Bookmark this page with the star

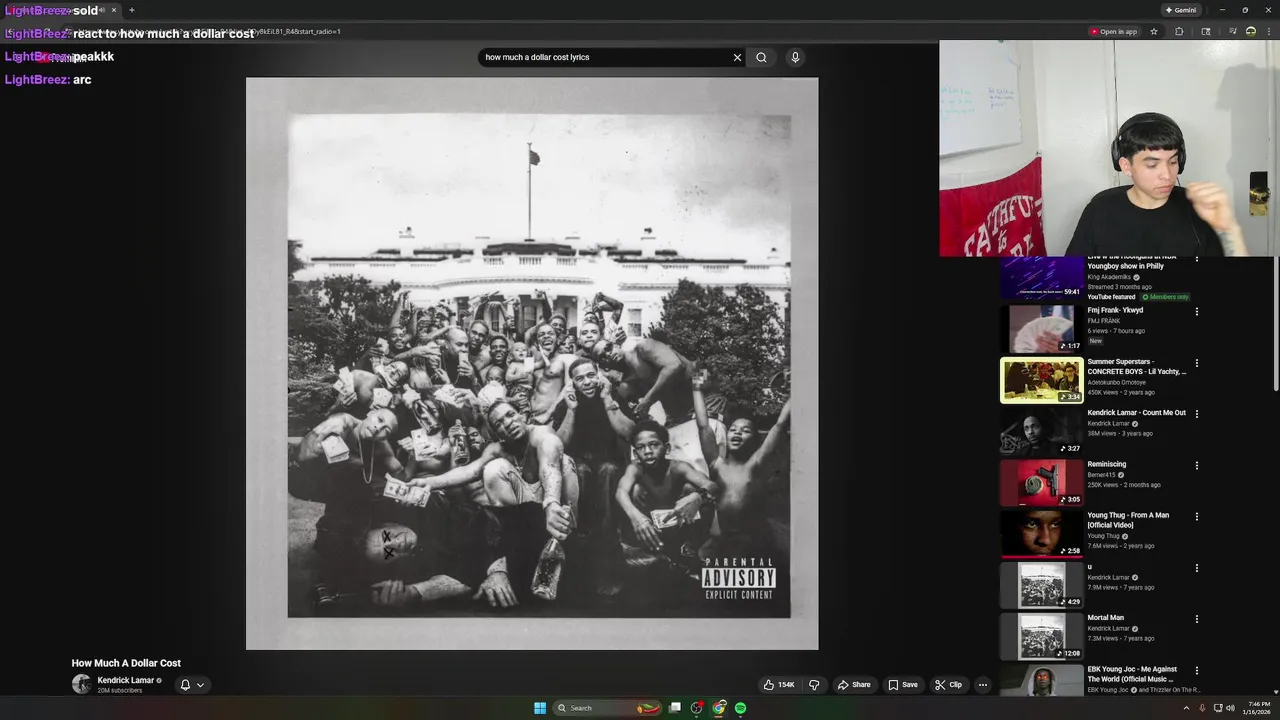(1154, 31)
